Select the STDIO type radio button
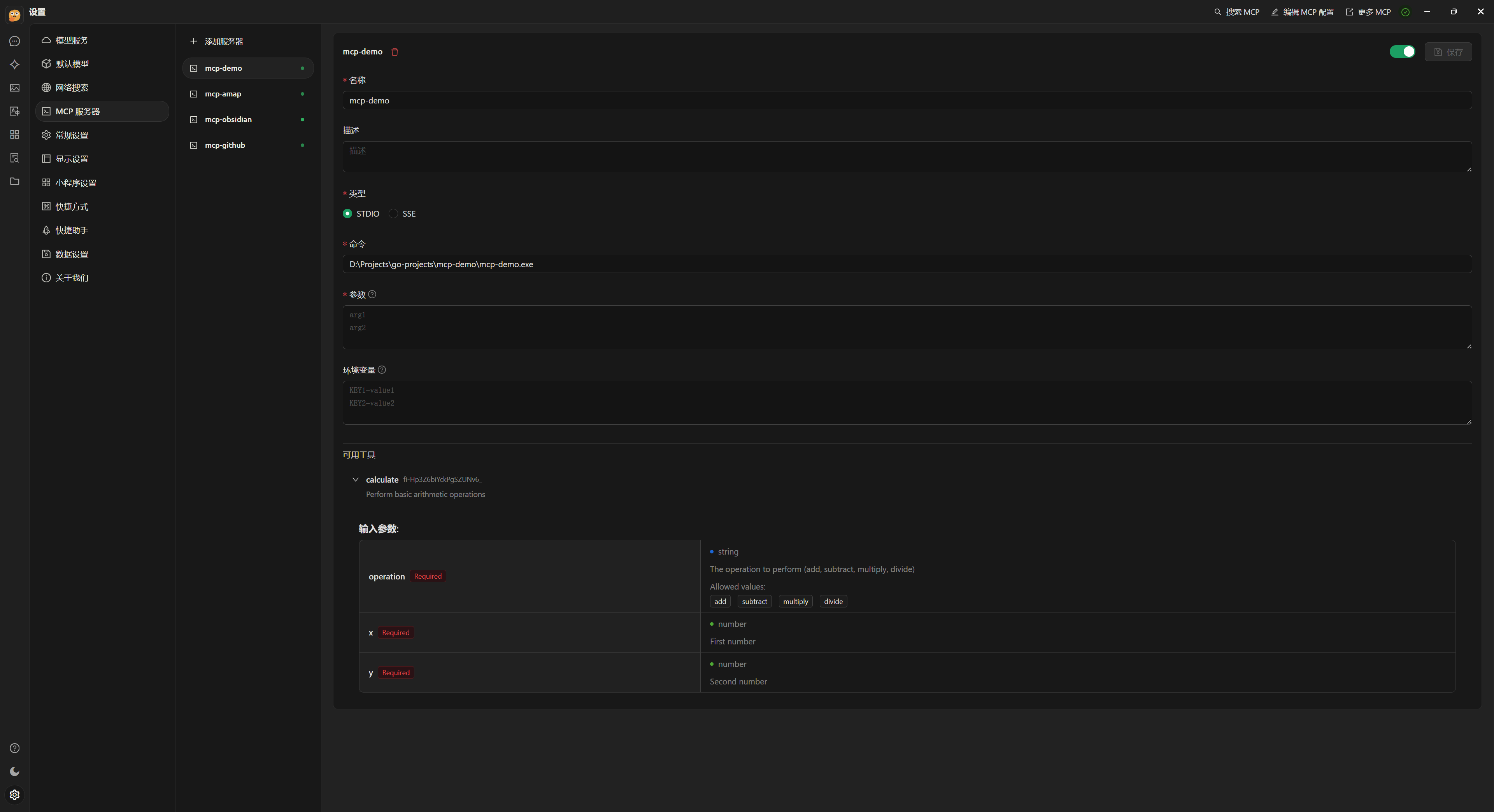The image size is (1494, 812). click(x=347, y=214)
